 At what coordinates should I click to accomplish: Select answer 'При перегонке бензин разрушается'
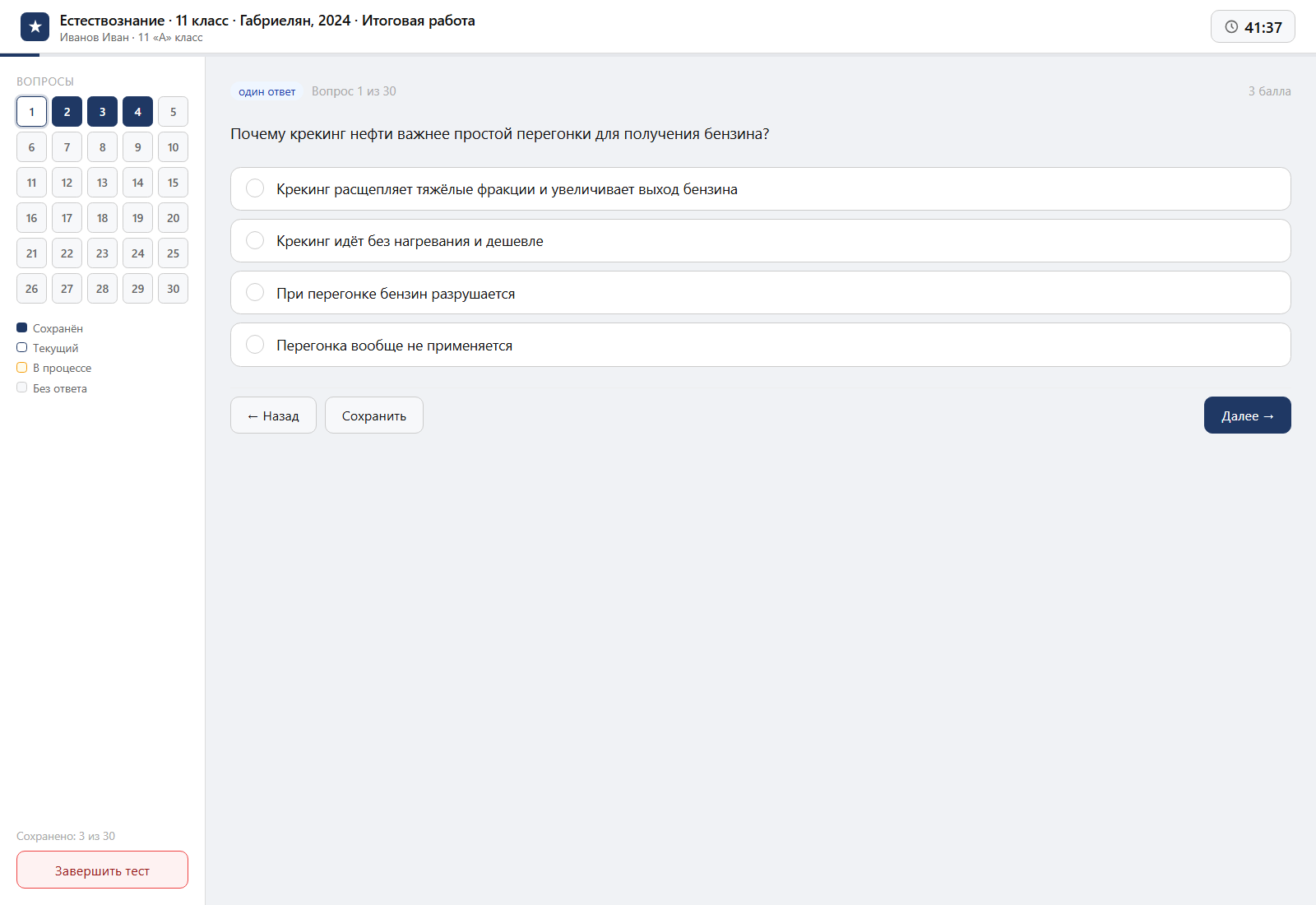(760, 293)
